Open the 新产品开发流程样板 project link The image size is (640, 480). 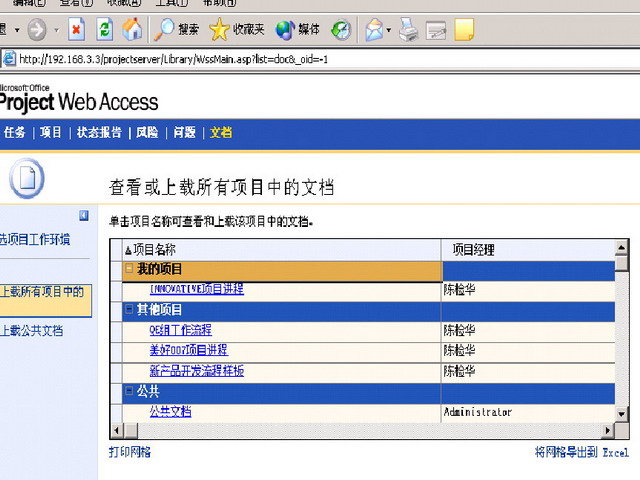197,371
